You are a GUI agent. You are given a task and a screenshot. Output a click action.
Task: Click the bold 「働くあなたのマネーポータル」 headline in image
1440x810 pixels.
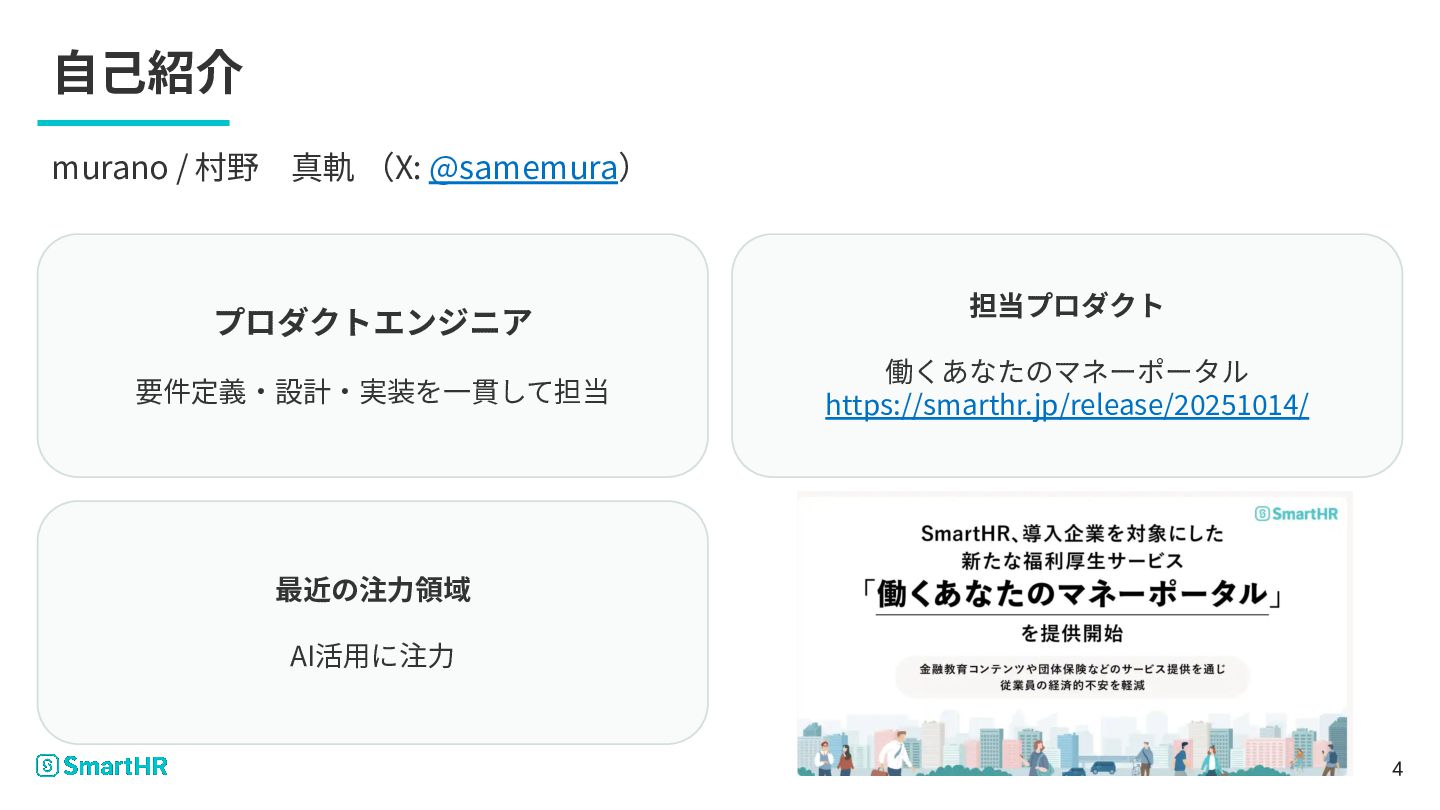click(1072, 595)
